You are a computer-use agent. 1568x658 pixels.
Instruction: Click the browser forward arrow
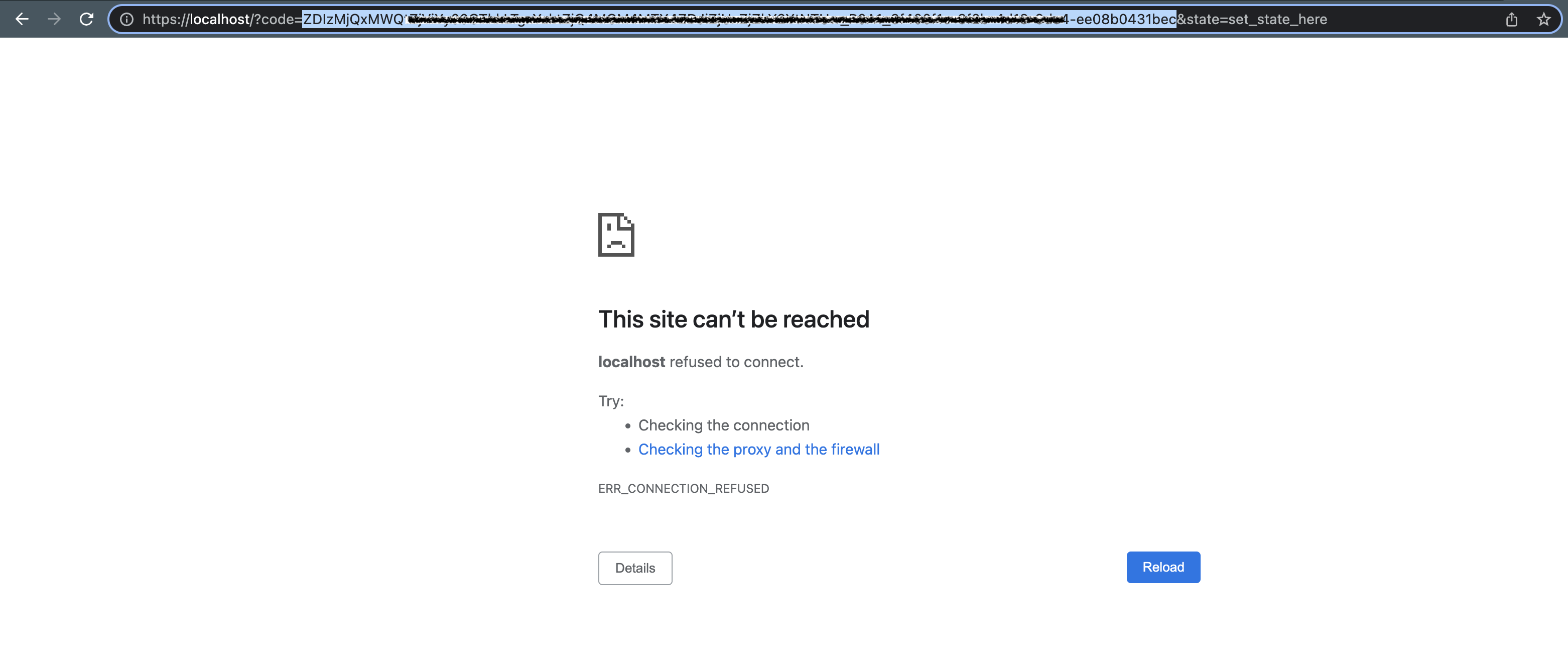[x=54, y=19]
